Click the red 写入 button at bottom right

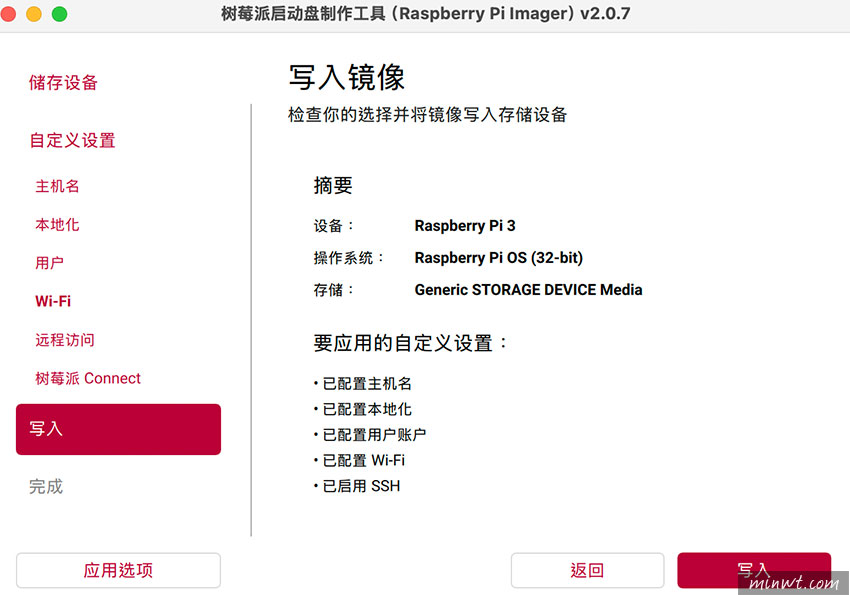click(754, 570)
